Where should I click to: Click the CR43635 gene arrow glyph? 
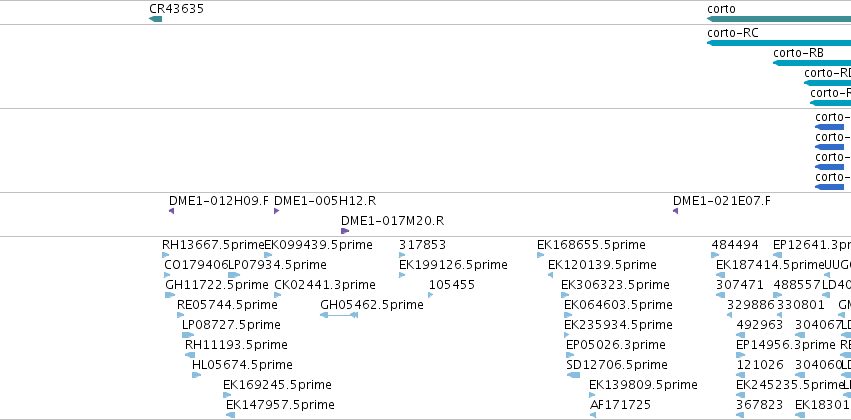tap(155, 19)
